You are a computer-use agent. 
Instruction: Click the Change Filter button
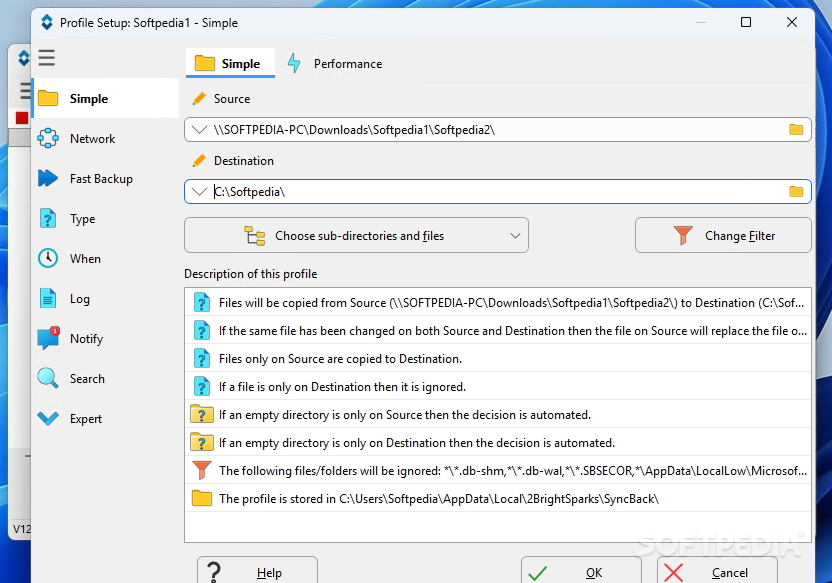[x=723, y=236]
